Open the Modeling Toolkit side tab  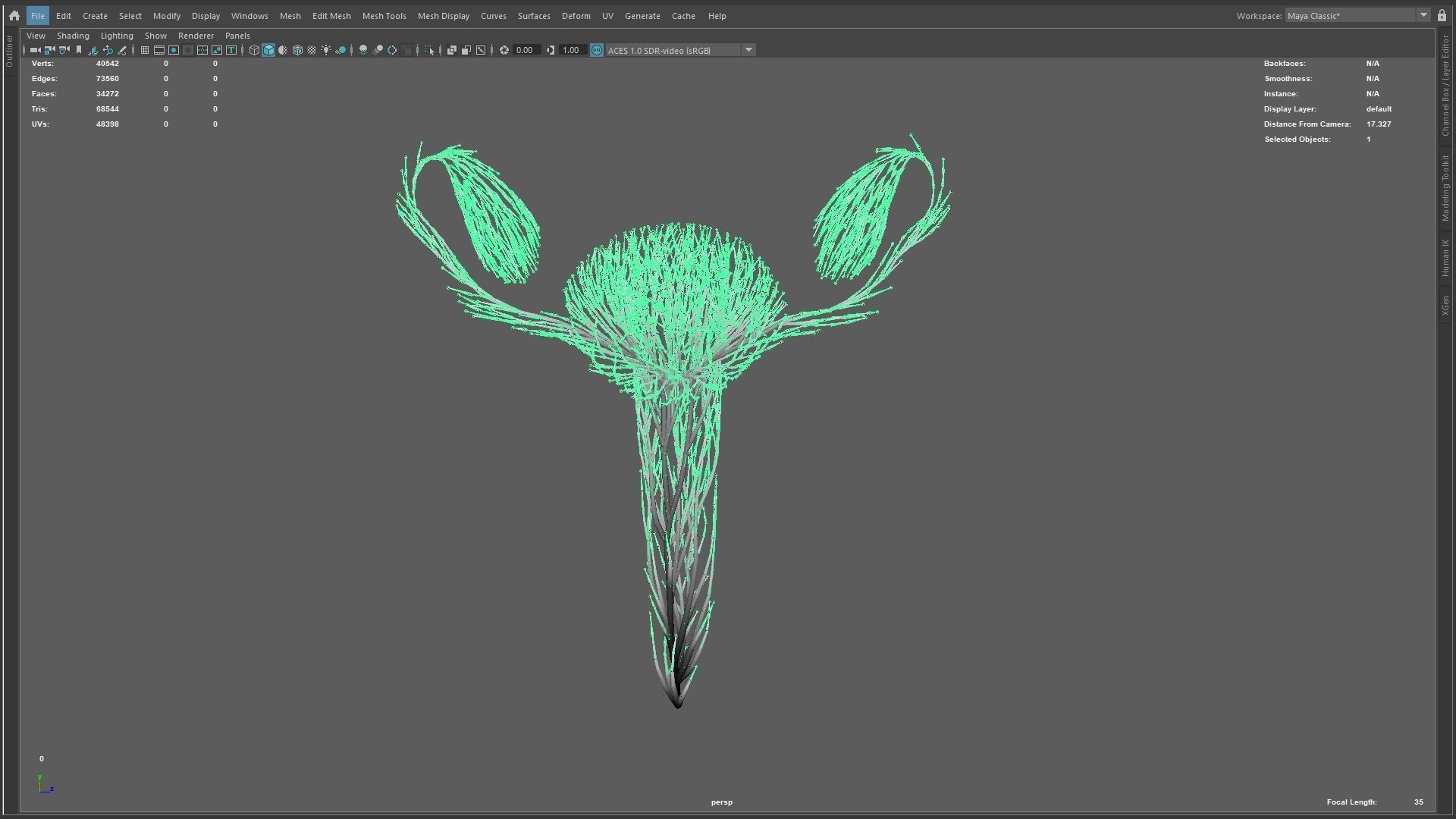click(x=1445, y=188)
